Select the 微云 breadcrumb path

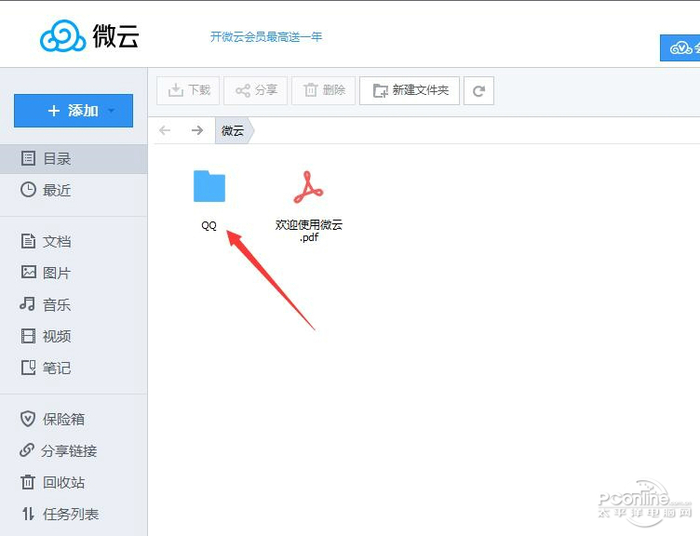click(234, 131)
